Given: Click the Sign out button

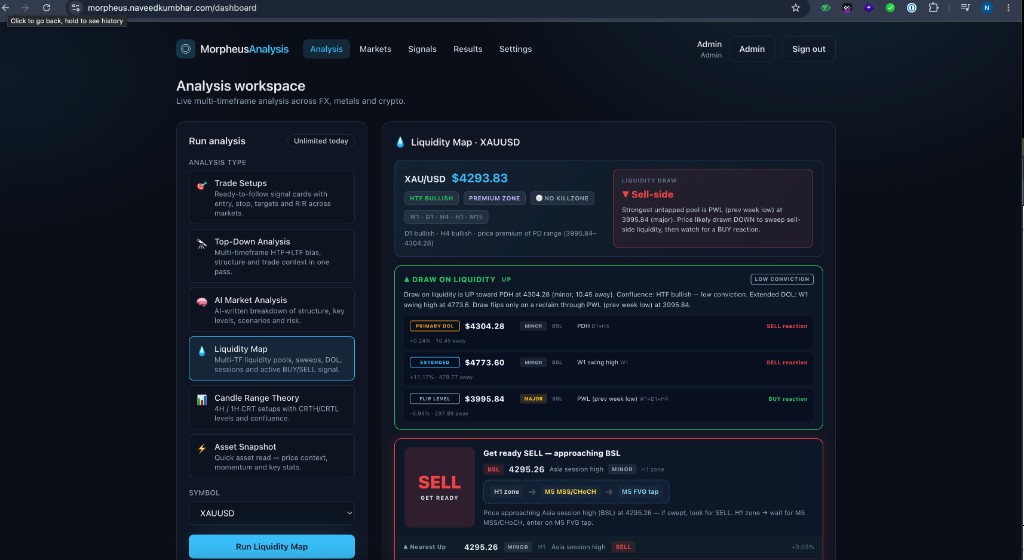Looking at the screenshot, I should click(808, 49).
